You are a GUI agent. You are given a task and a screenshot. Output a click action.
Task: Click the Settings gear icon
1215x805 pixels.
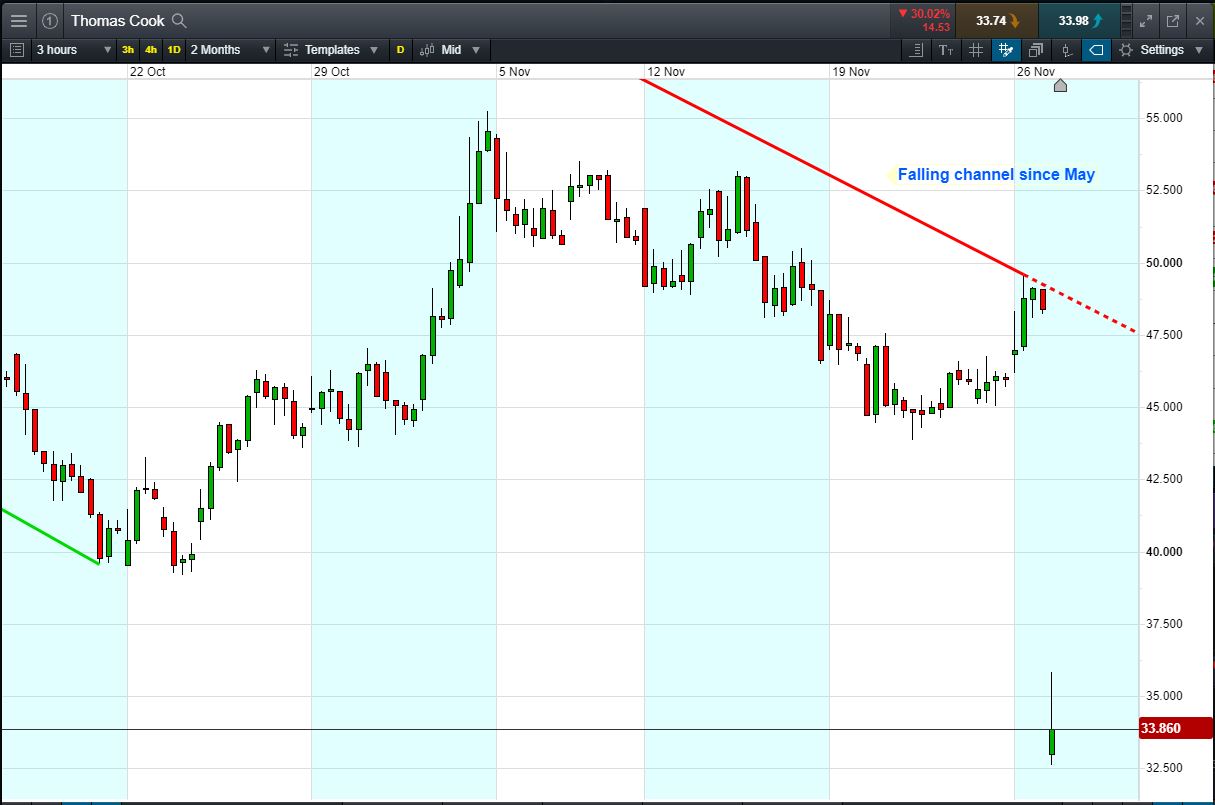click(x=1127, y=49)
